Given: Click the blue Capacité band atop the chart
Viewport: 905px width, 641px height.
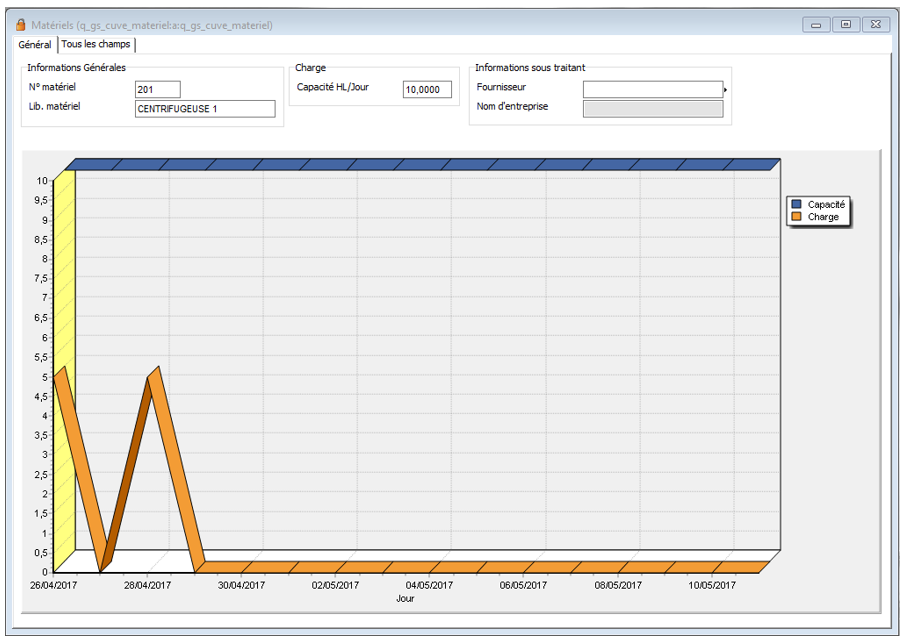Looking at the screenshot, I should [420, 164].
